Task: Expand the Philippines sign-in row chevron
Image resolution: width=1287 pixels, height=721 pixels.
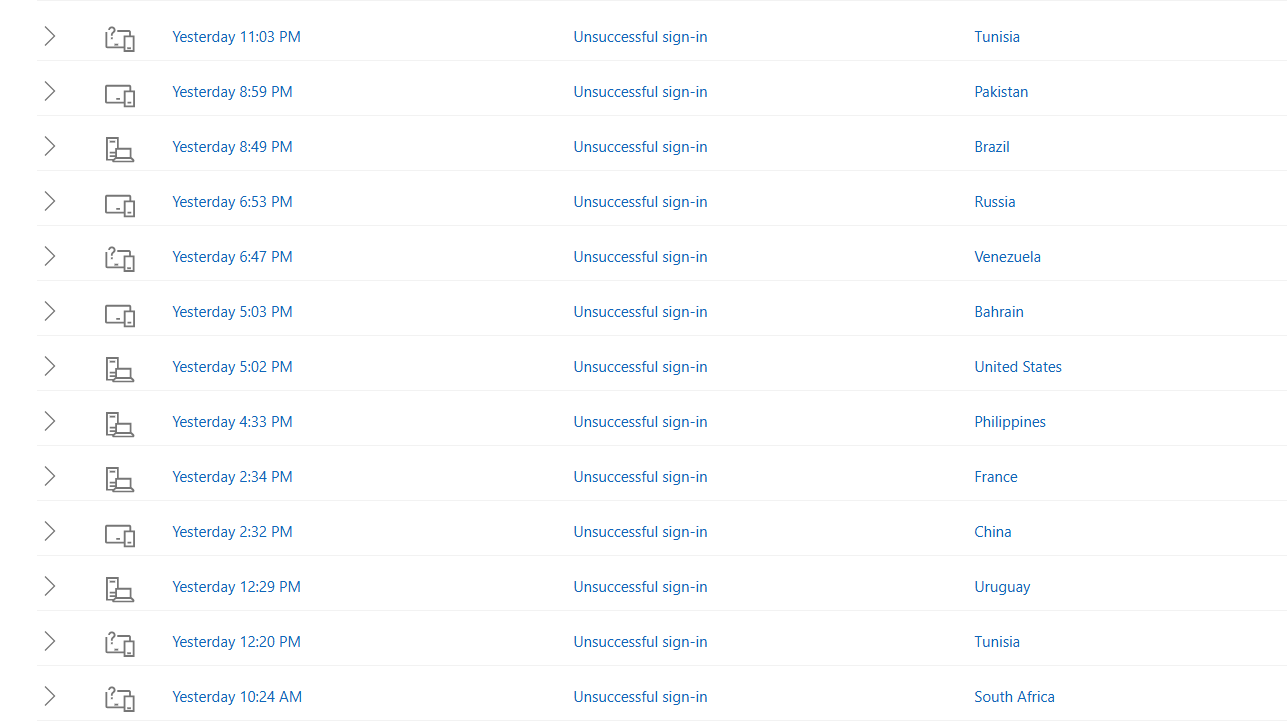Action: pyautogui.click(x=49, y=421)
